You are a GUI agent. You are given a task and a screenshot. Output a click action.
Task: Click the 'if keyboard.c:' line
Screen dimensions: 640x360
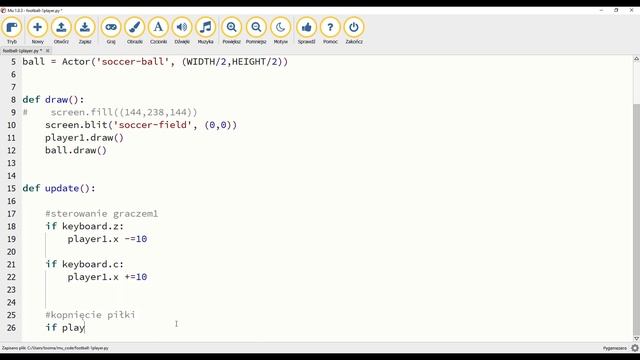click(84, 264)
